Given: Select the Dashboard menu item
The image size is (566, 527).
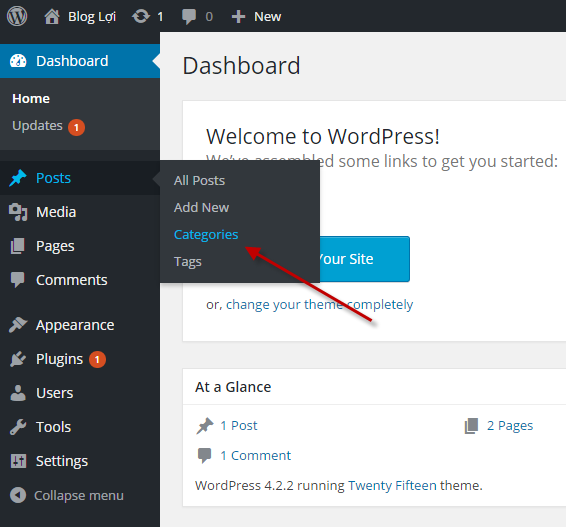Looking at the screenshot, I should pyautogui.click(x=80, y=61).
